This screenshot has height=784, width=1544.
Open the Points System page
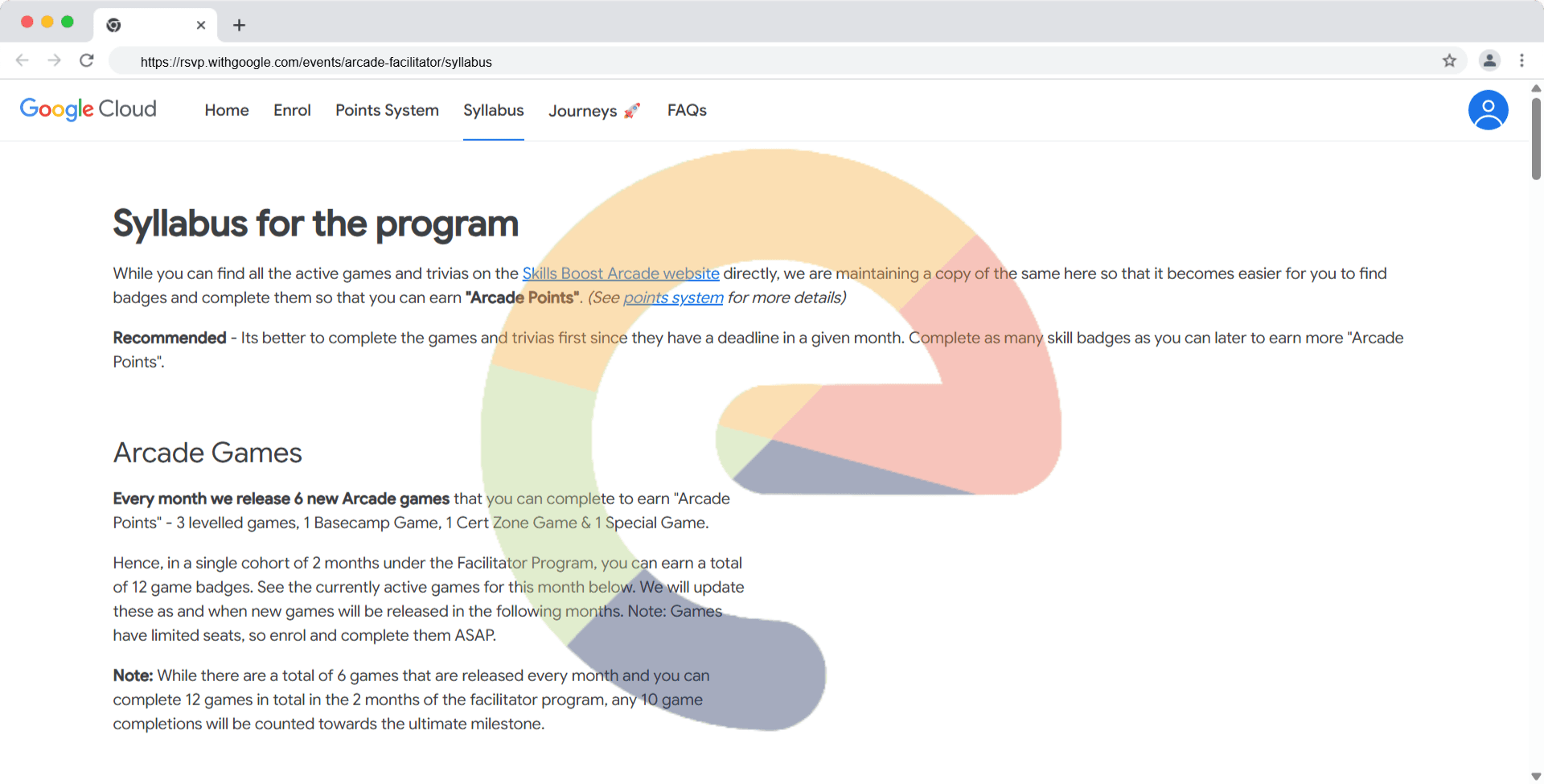tap(387, 110)
